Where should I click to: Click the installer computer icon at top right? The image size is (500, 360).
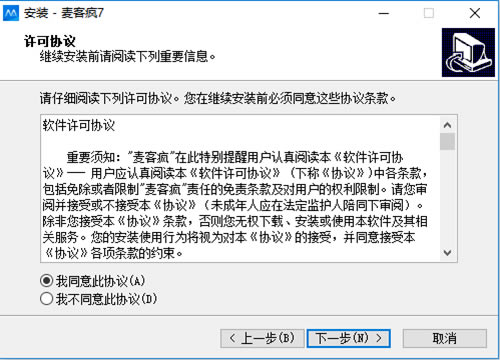(x=468, y=52)
